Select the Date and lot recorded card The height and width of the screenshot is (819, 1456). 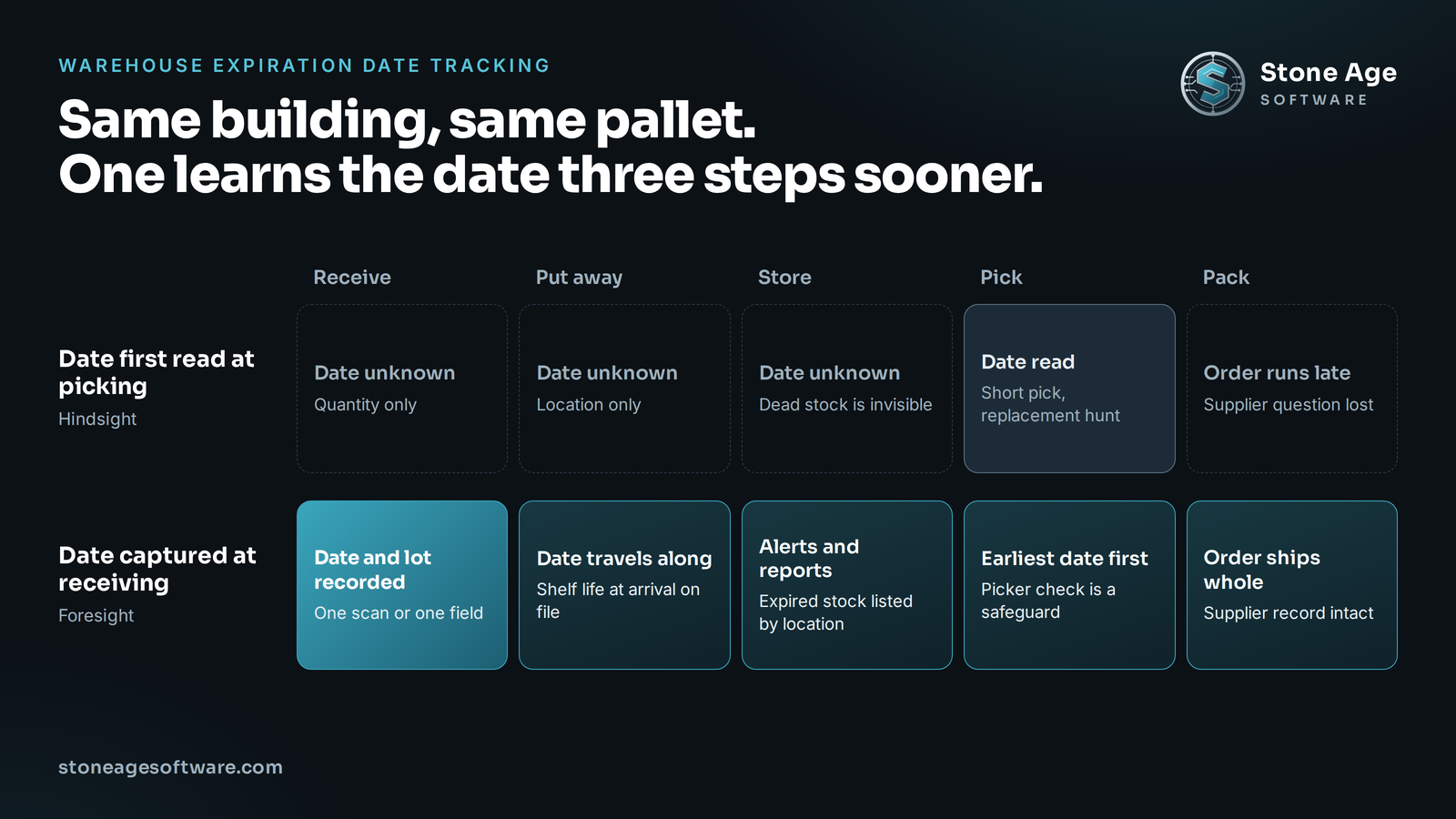pos(402,585)
